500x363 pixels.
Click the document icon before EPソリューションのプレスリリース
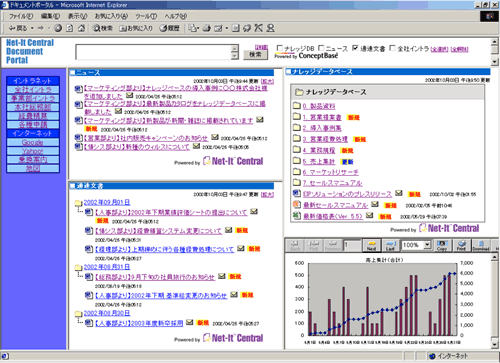297,193
